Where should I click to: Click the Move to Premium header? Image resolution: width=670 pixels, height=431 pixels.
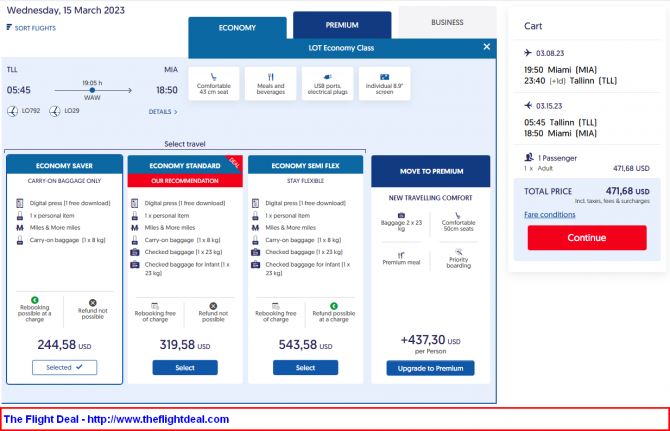[x=431, y=171]
